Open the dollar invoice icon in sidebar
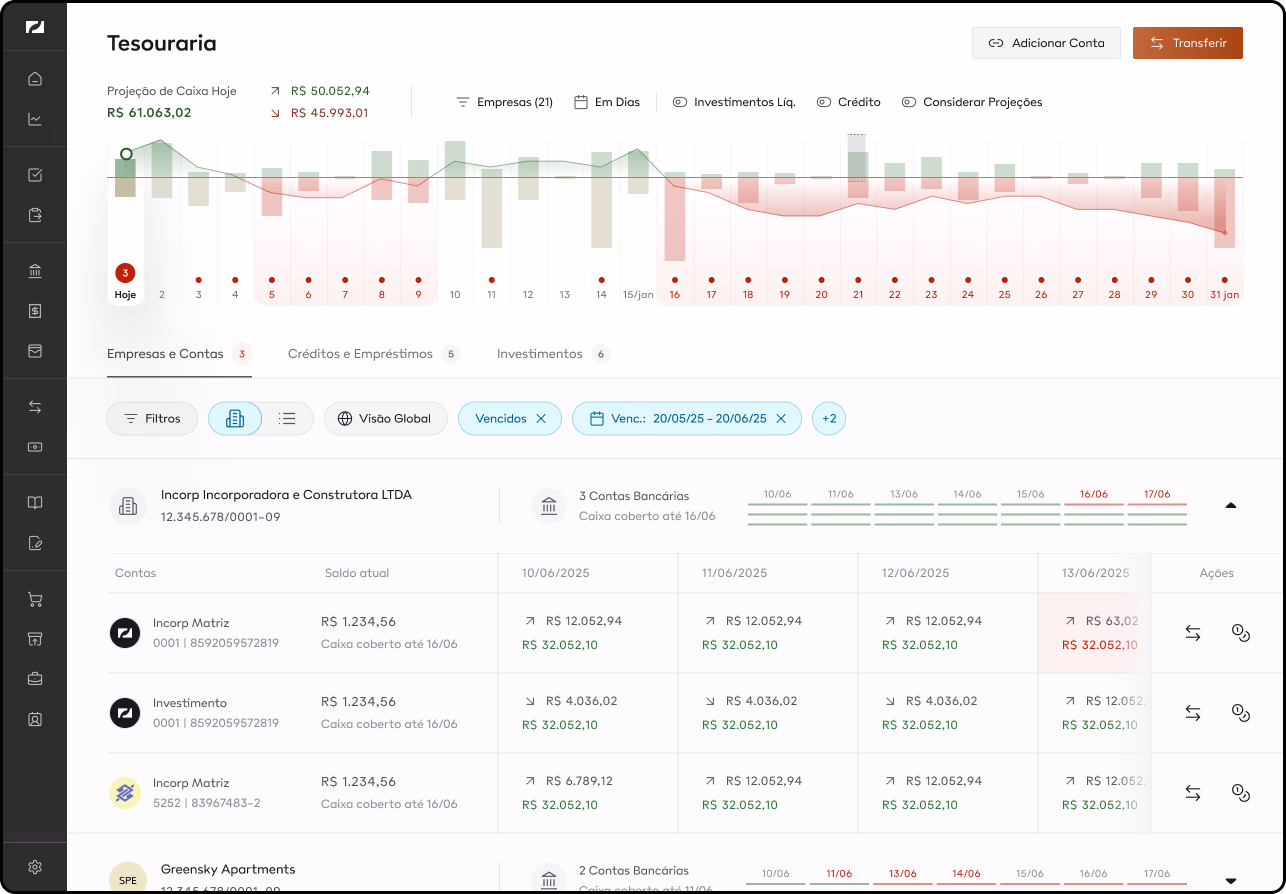This screenshot has height=894, width=1286. point(35,311)
